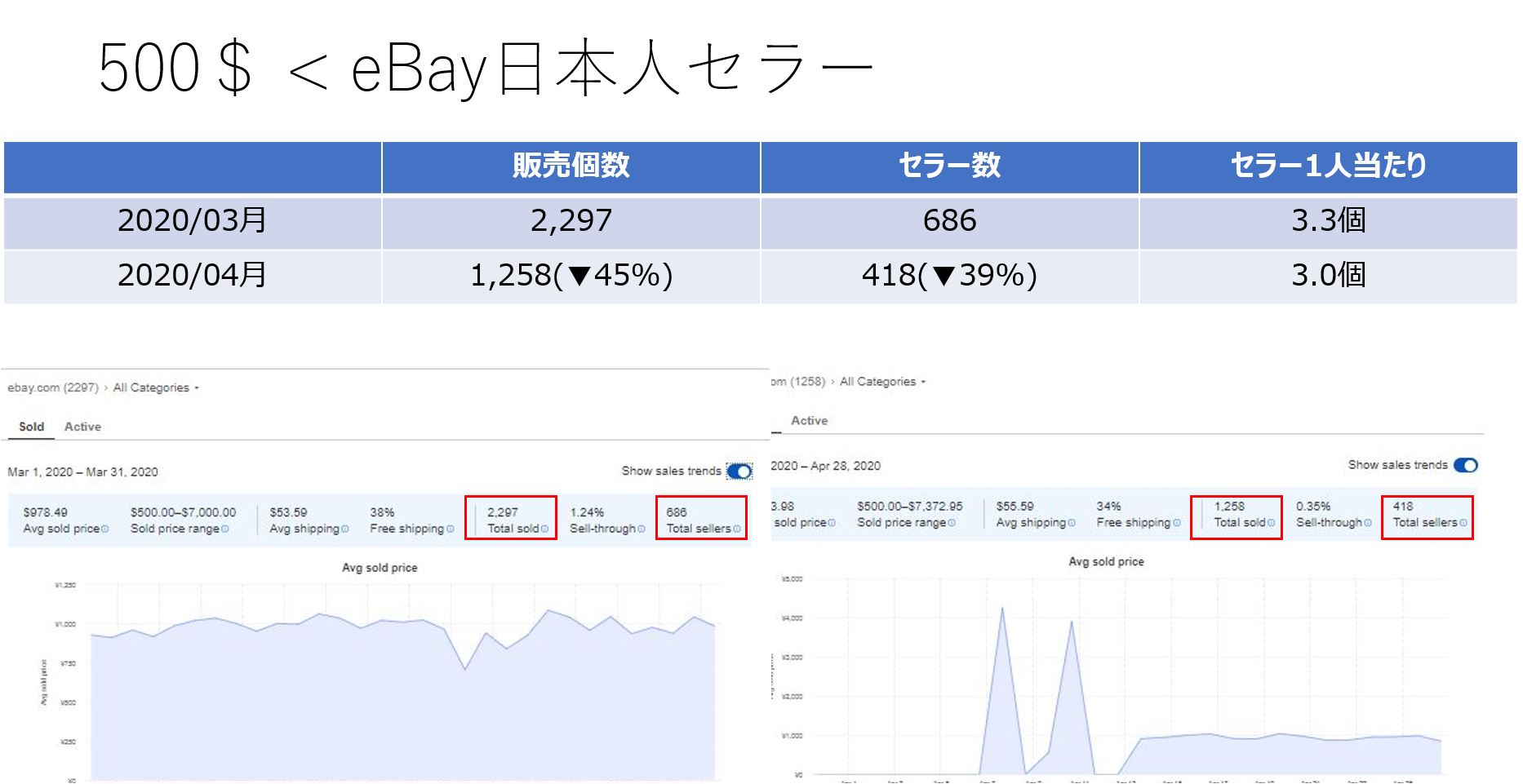The height and width of the screenshot is (784, 1523).
Task: Click date range Mar 1, 2020 – Mar 31, 2020
Action: coord(82,472)
